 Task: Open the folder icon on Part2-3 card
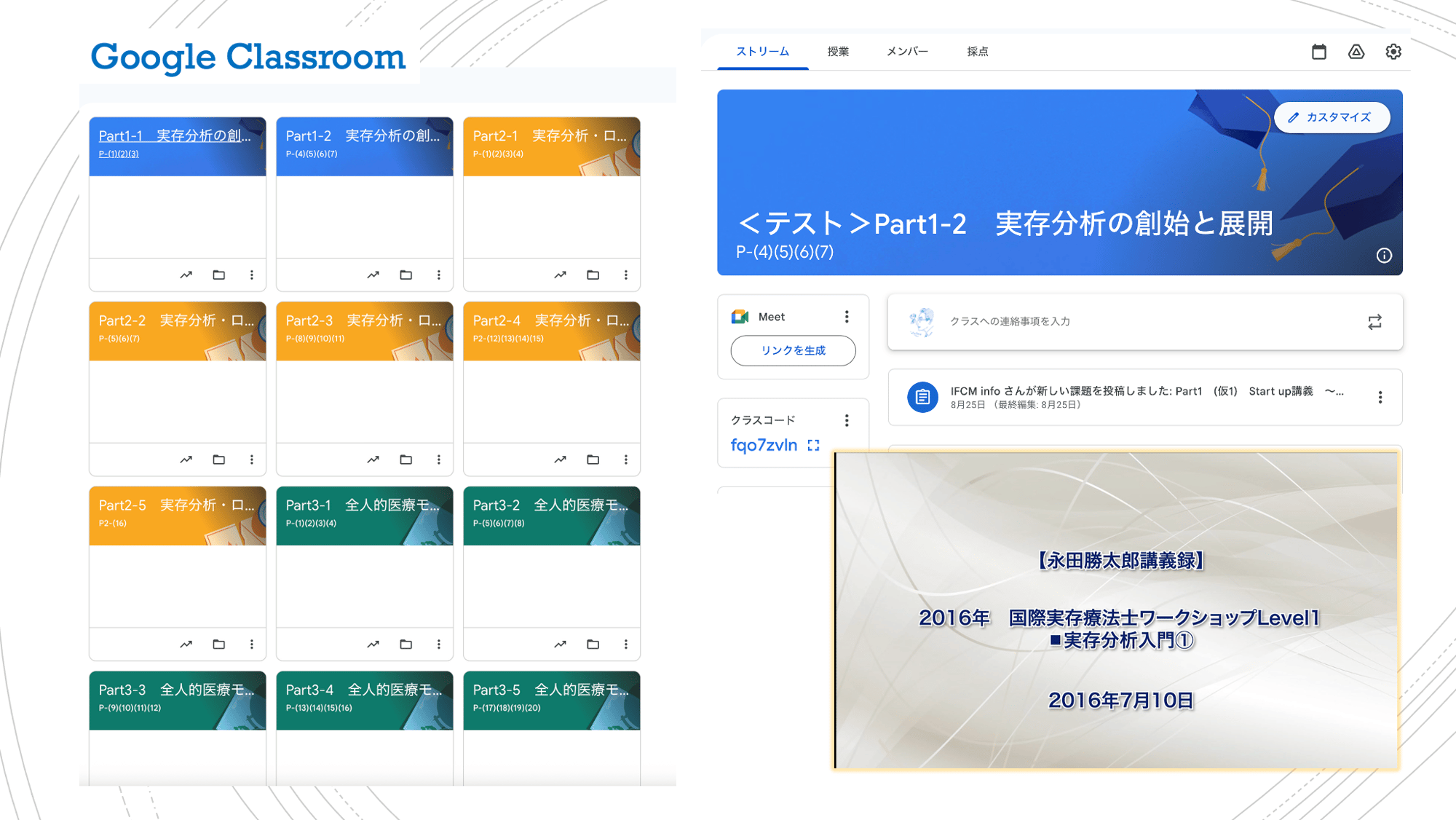405,460
